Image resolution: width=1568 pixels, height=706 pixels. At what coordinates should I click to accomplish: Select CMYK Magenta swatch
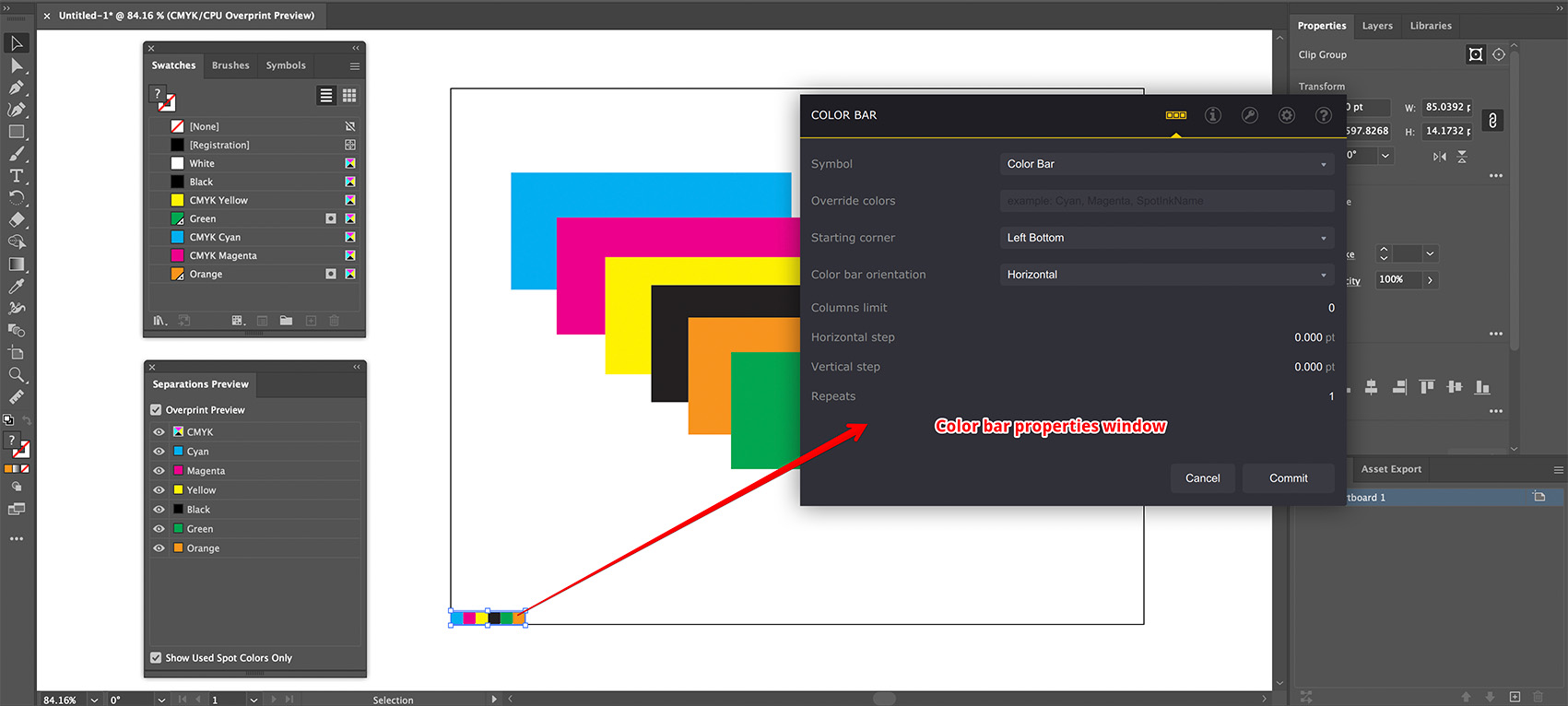coord(253,255)
